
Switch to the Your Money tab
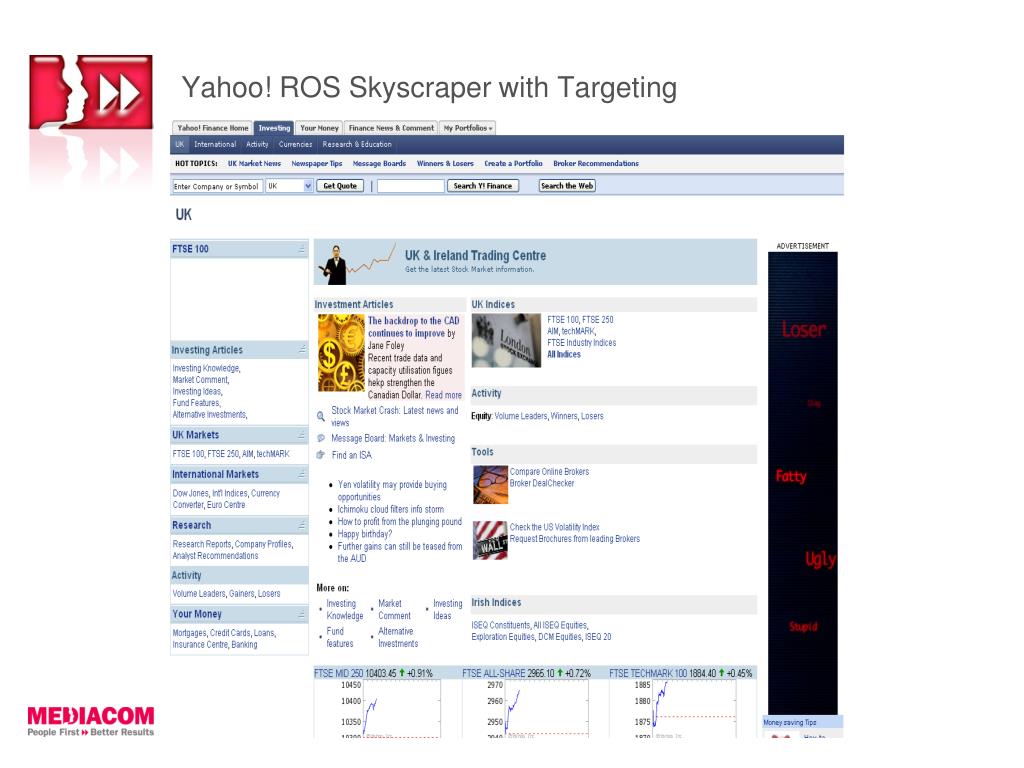(319, 128)
